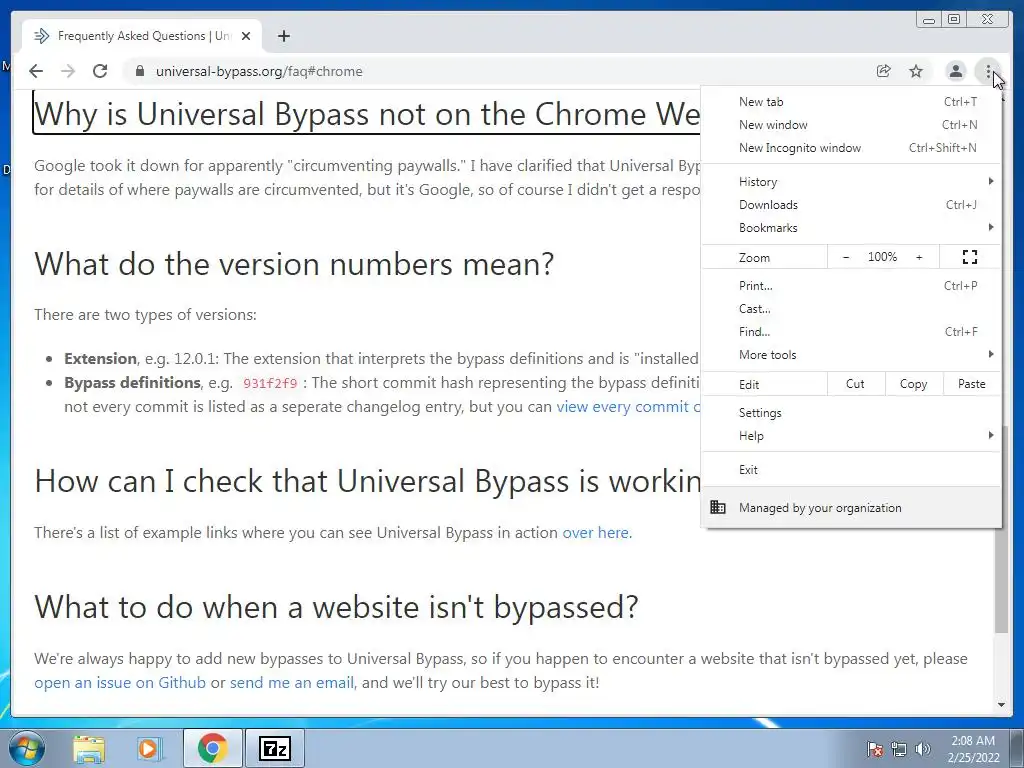Share this page using the share icon

pyautogui.click(x=884, y=71)
